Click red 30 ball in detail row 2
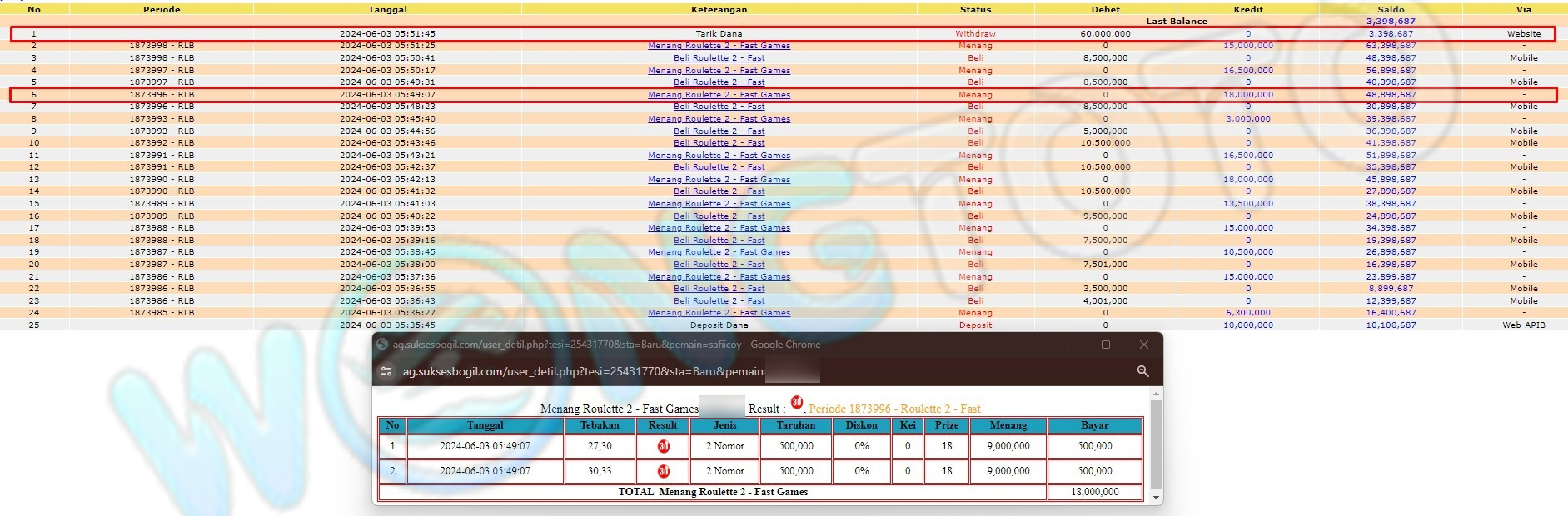 pos(663,471)
